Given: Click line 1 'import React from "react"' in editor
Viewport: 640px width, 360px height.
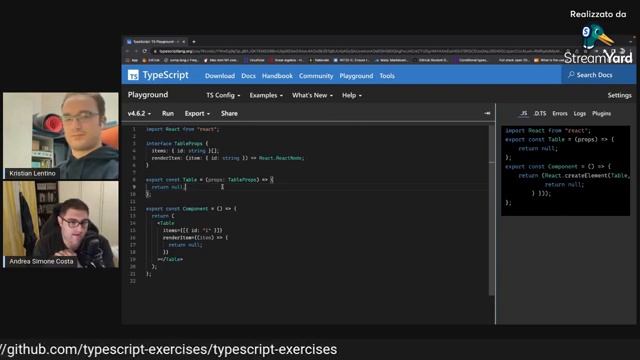Looking at the screenshot, I should [182, 129].
